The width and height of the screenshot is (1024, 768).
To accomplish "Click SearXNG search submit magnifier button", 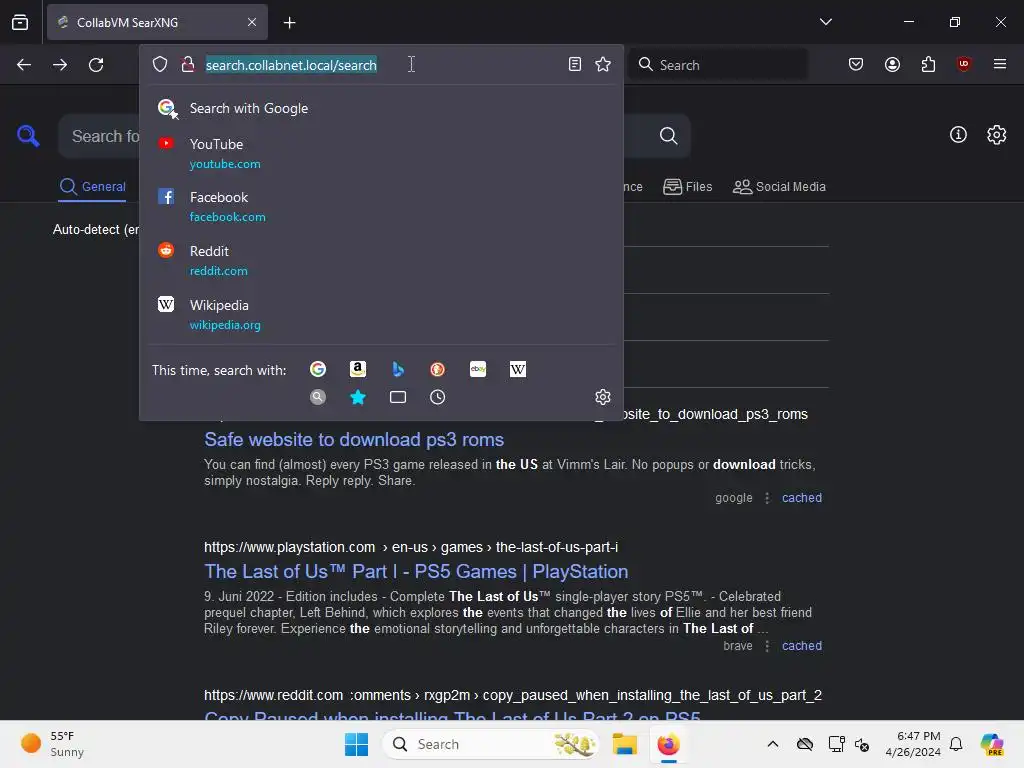I will pyautogui.click(x=668, y=136).
